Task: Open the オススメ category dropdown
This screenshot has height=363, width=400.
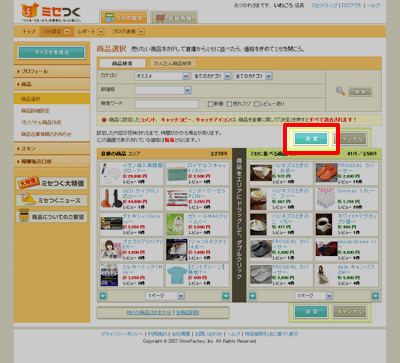Action: [162, 76]
